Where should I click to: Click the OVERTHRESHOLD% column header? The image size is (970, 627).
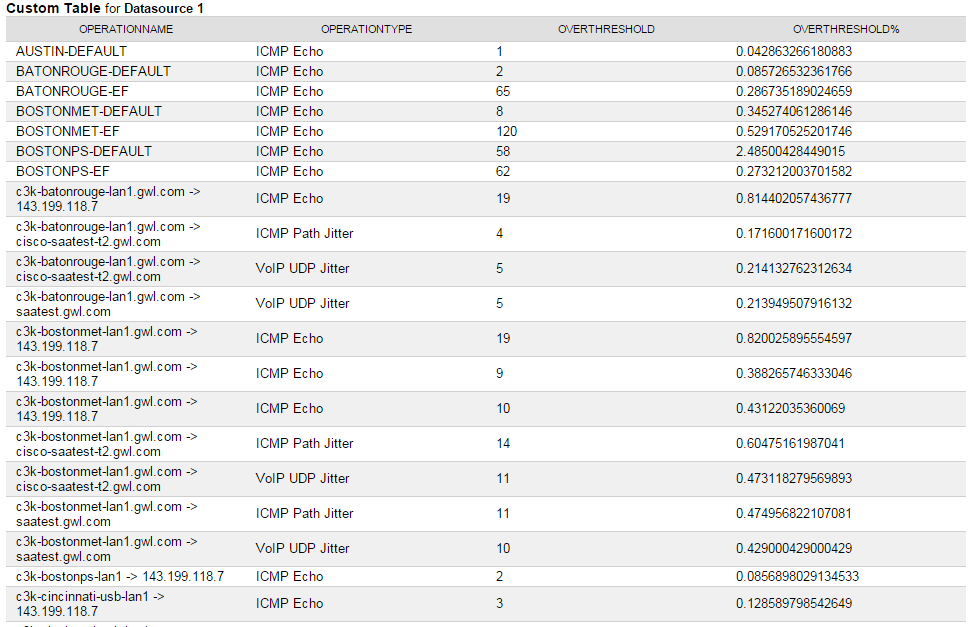point(846,29)
